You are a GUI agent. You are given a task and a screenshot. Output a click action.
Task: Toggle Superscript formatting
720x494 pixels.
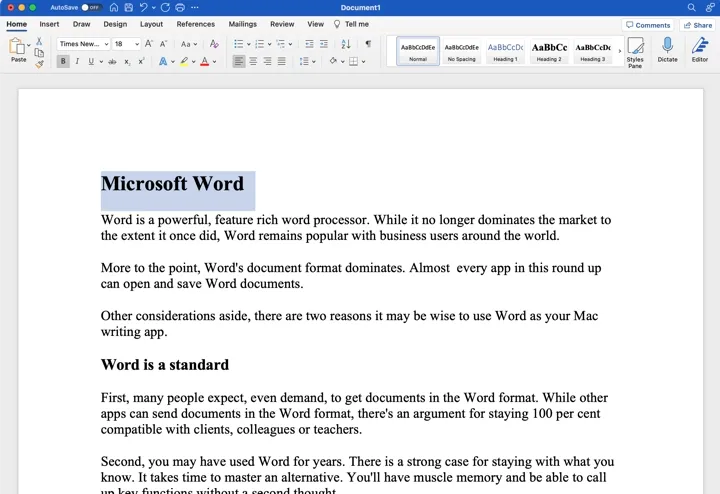[x=141, y=61]
